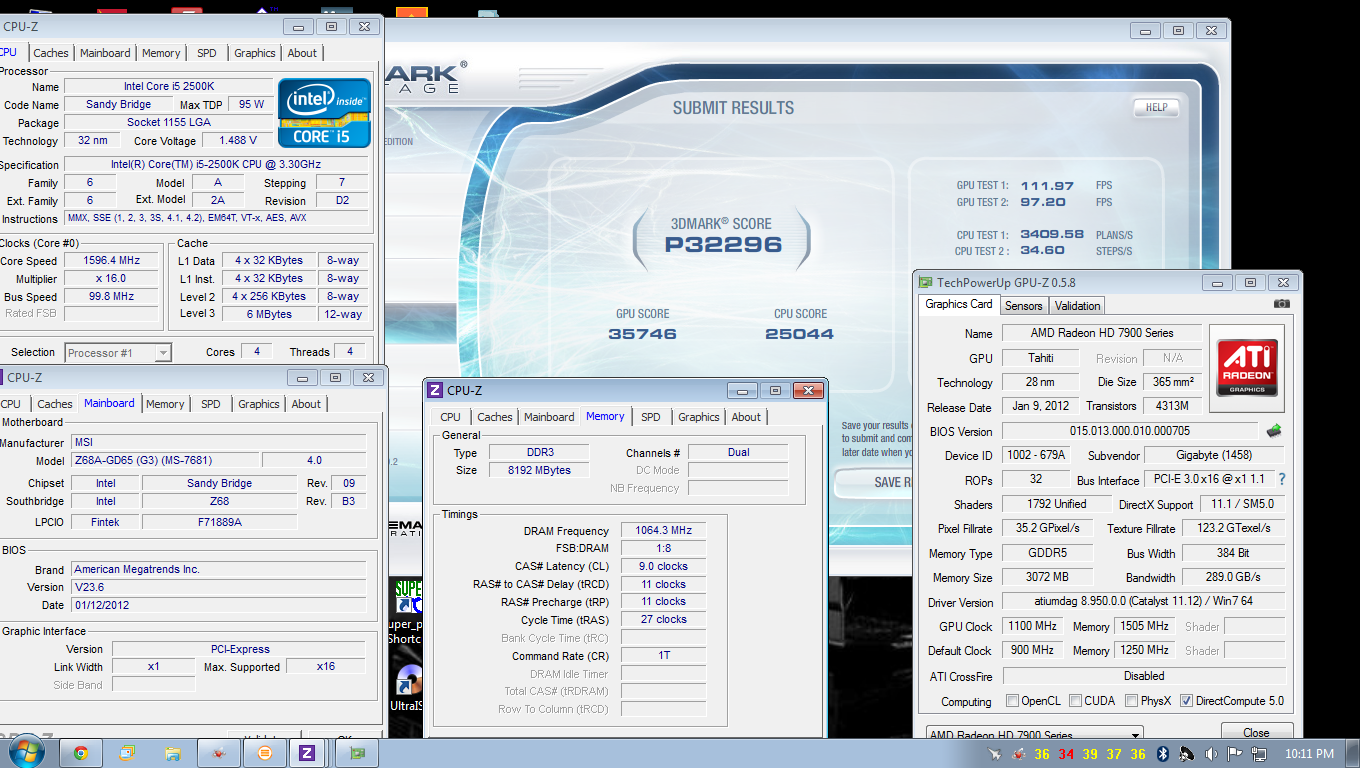The image size is (1360, 768).
Task: Click the orange round app taskbar icon
Action: click(265, 753)
